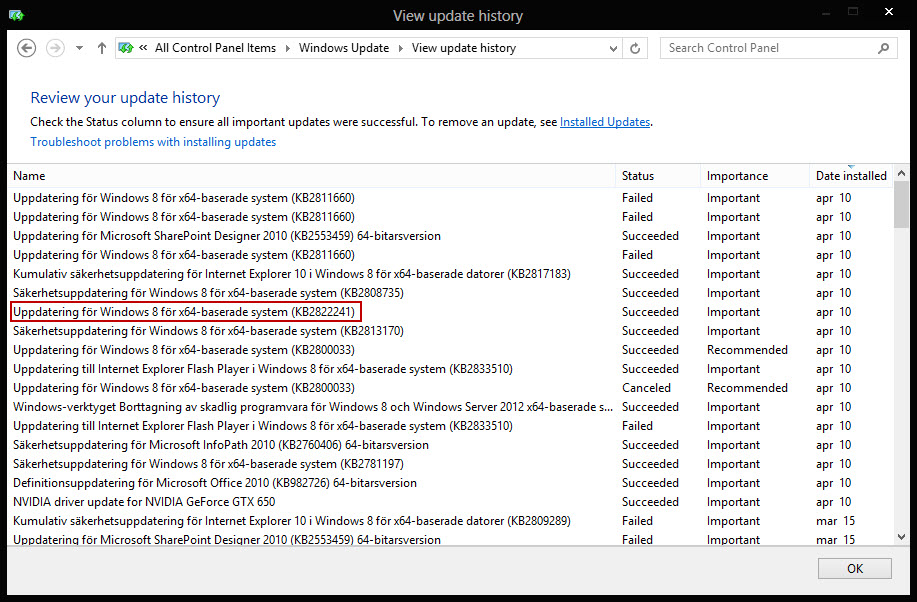This screenshot has width=917, height=602.
Task: Sort by Date installed column header
Action: [851, 176]
